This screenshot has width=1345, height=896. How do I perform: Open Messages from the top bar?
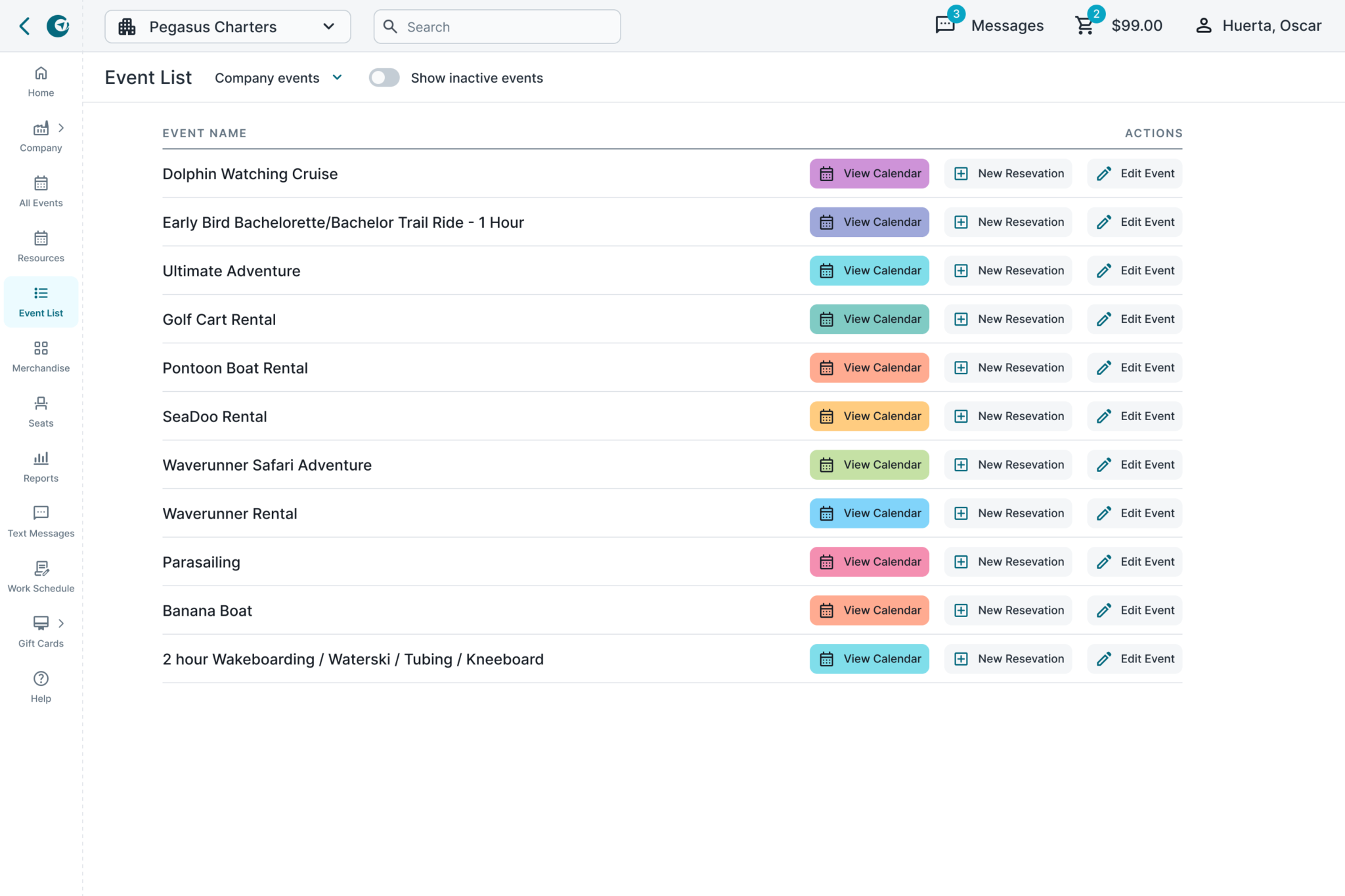(x=990, y=26)
